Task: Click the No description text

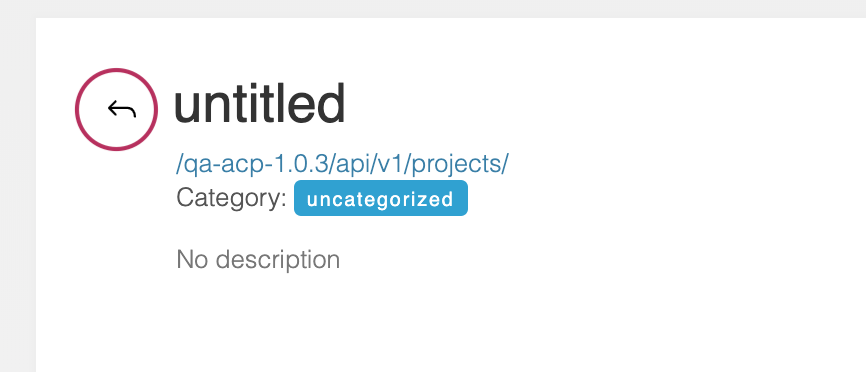Action: click(x=258, y=260)
